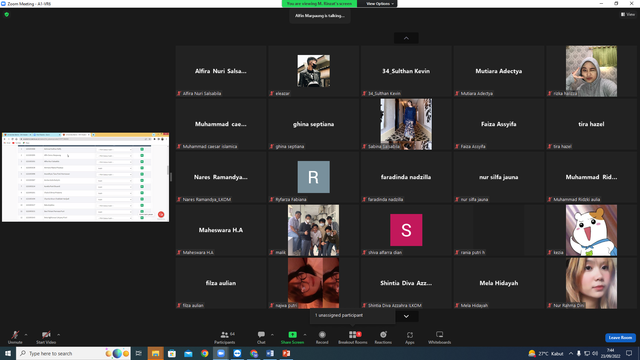Select the Shintia Diva Azzahra tile
This screenshot has height=360, width=640.
tap(406, 283)
